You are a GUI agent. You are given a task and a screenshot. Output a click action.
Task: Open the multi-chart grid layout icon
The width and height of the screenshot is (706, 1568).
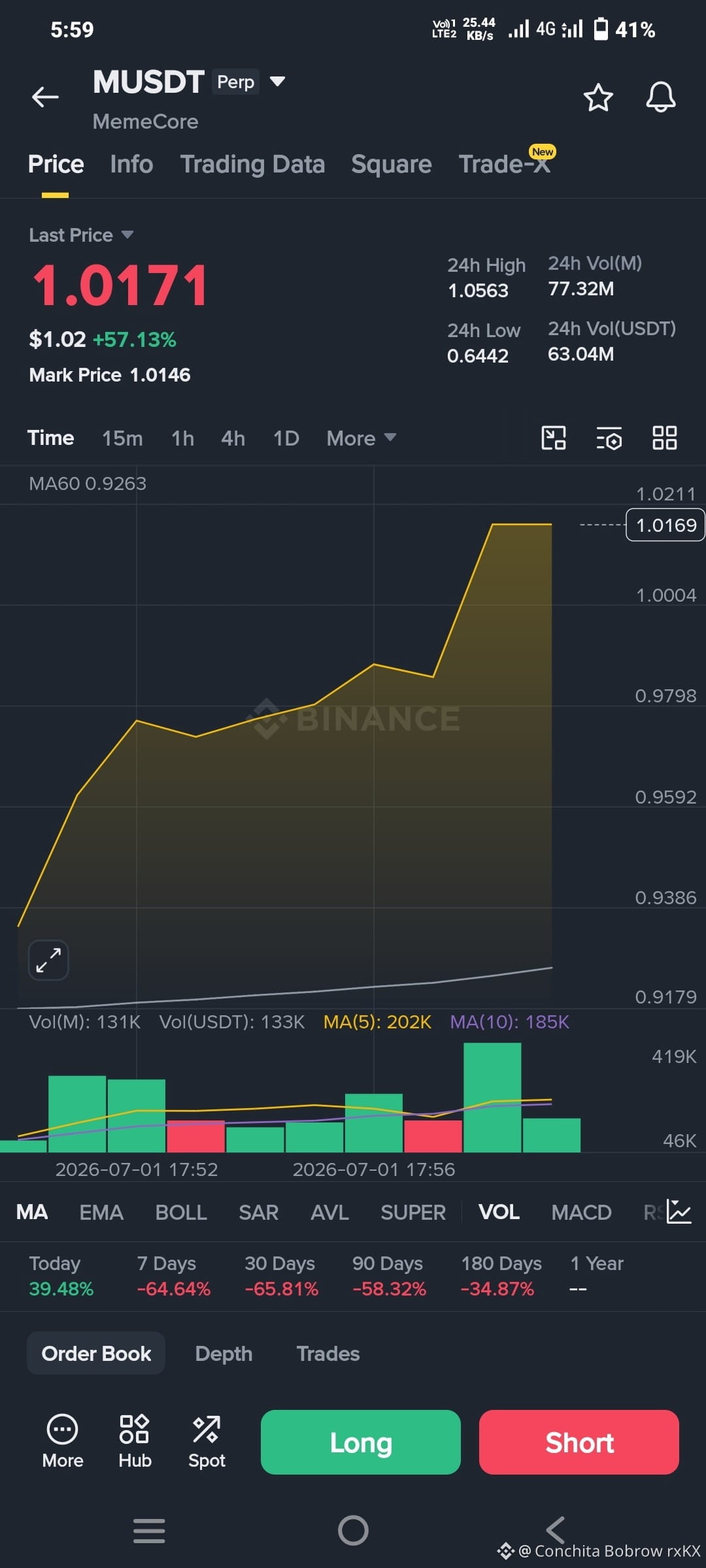pyautogui.click(x=665, y=438)
